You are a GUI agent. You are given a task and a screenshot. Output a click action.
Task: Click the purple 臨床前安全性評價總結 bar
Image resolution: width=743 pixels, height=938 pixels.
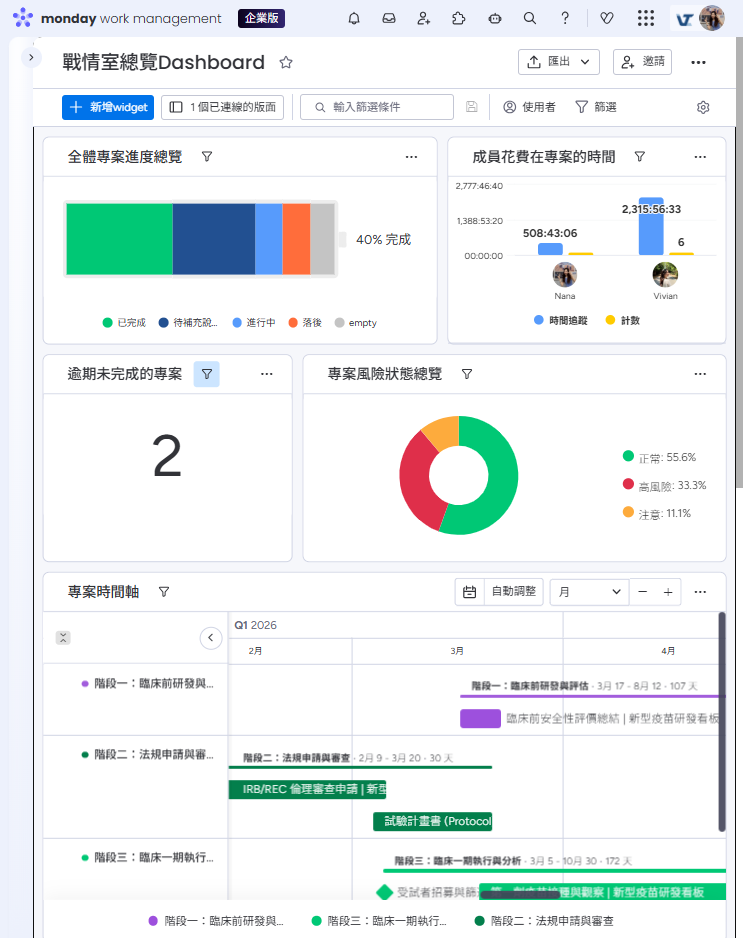pyautogui.click(x=480, y=718)
